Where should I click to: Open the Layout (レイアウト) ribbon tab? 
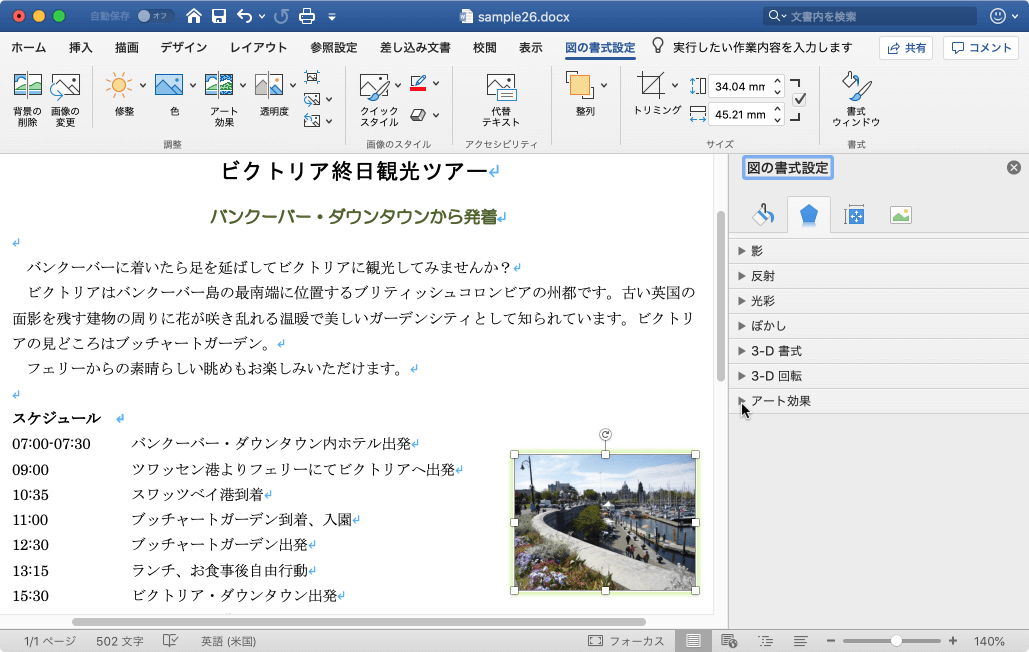(x=258, y=47)
